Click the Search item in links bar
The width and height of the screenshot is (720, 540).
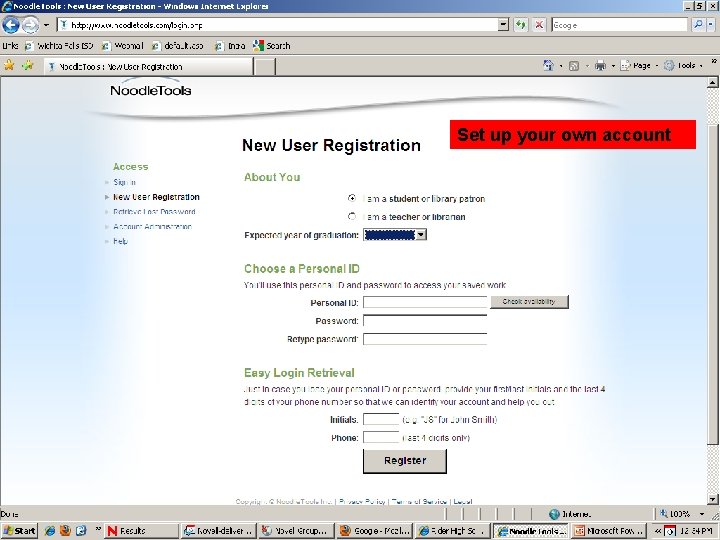click(272, 46)
